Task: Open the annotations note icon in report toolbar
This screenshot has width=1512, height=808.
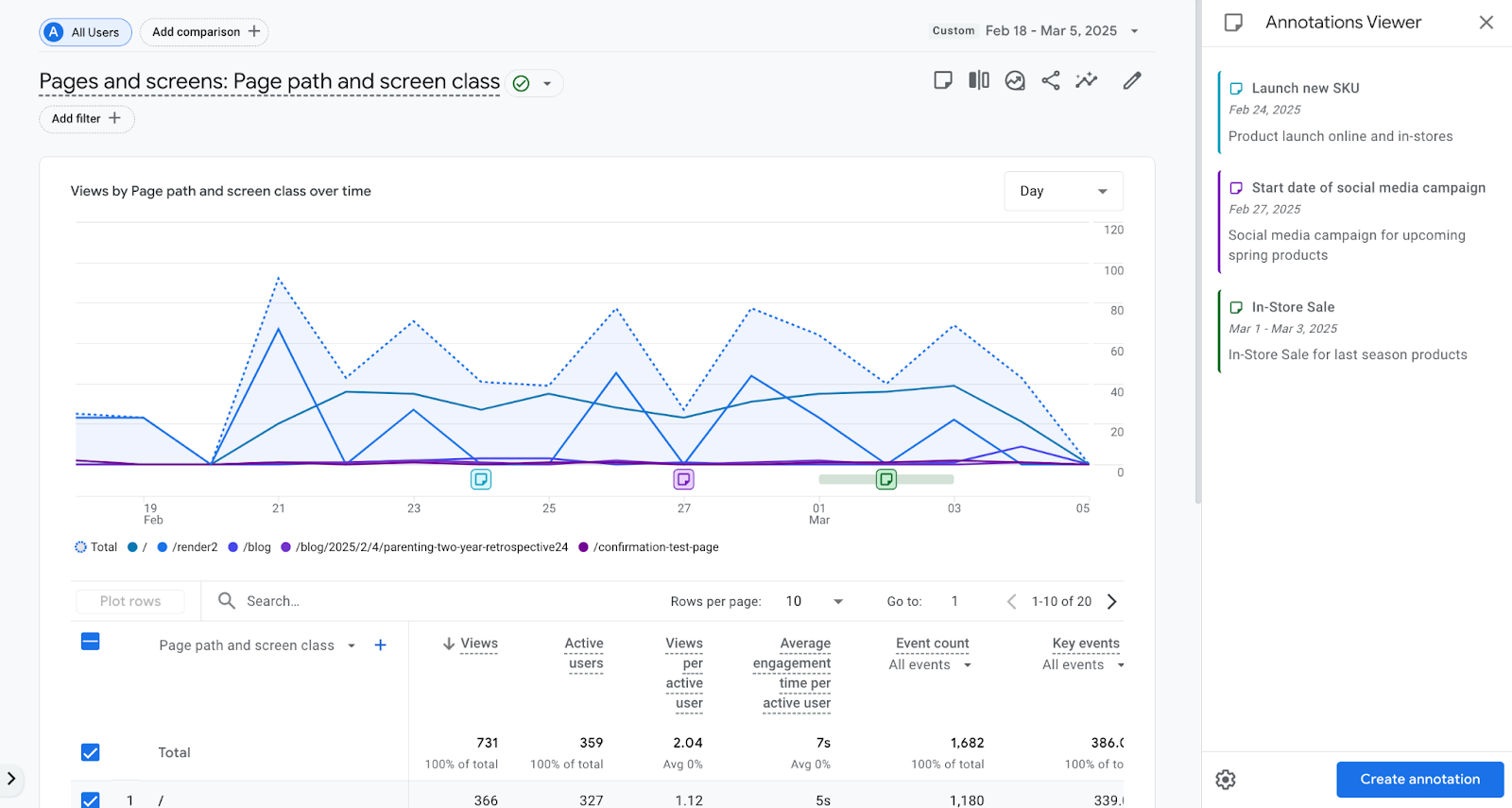Action: 942,80
